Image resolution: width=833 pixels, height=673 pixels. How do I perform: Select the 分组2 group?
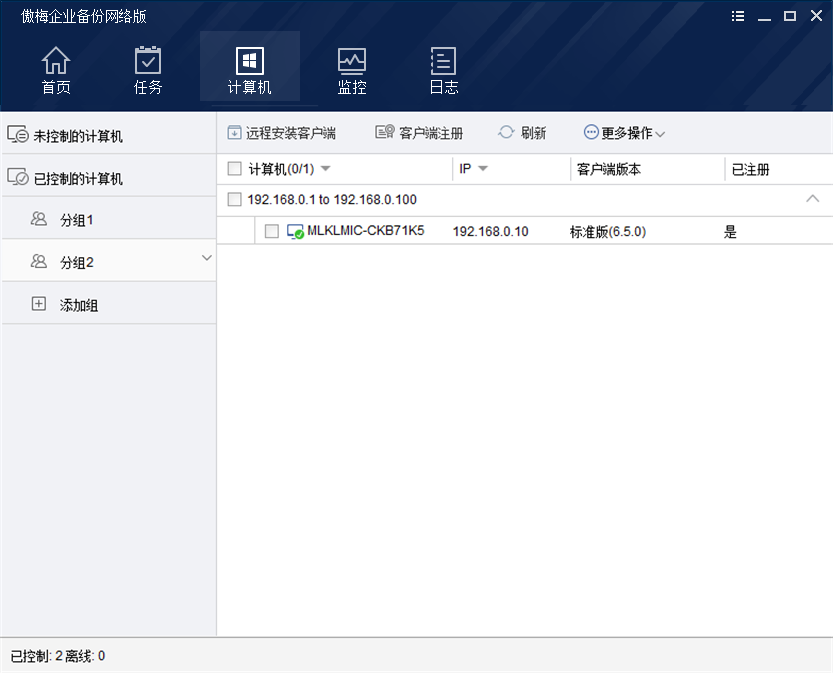point(109,262)
